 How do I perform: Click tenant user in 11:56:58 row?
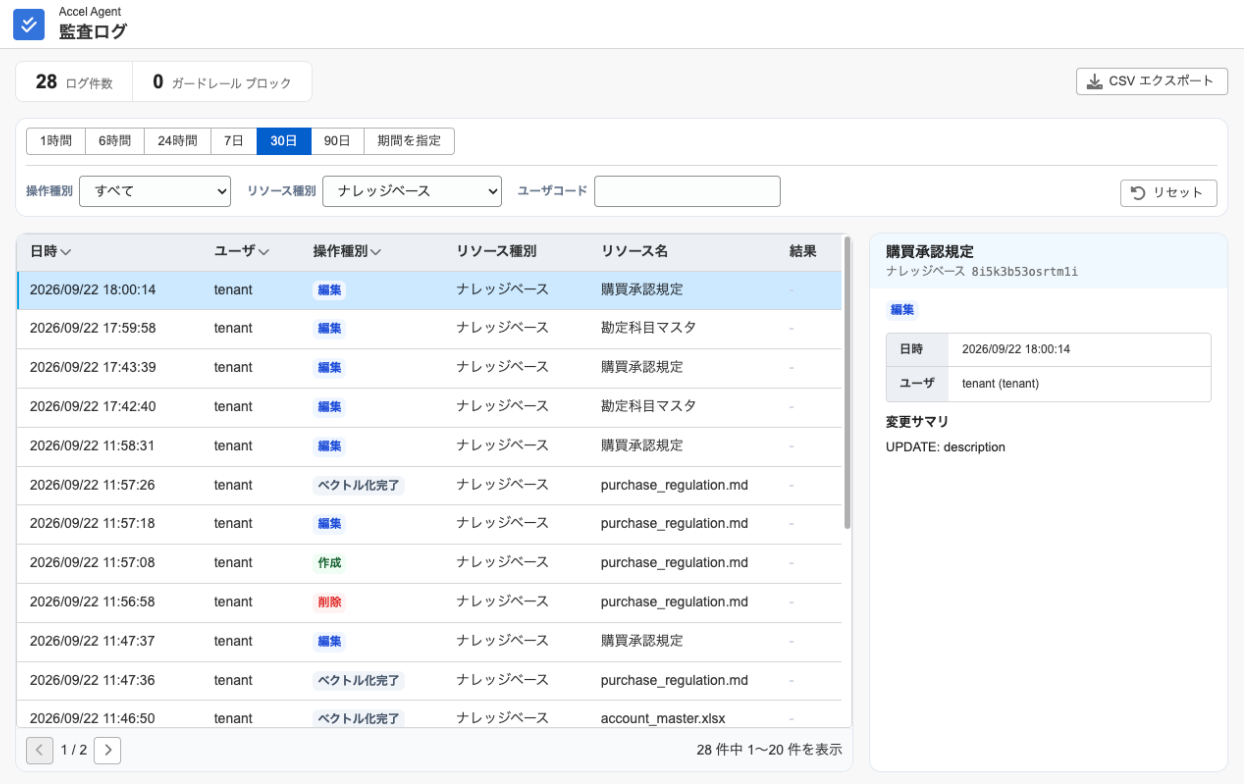(x=233, y=602)
